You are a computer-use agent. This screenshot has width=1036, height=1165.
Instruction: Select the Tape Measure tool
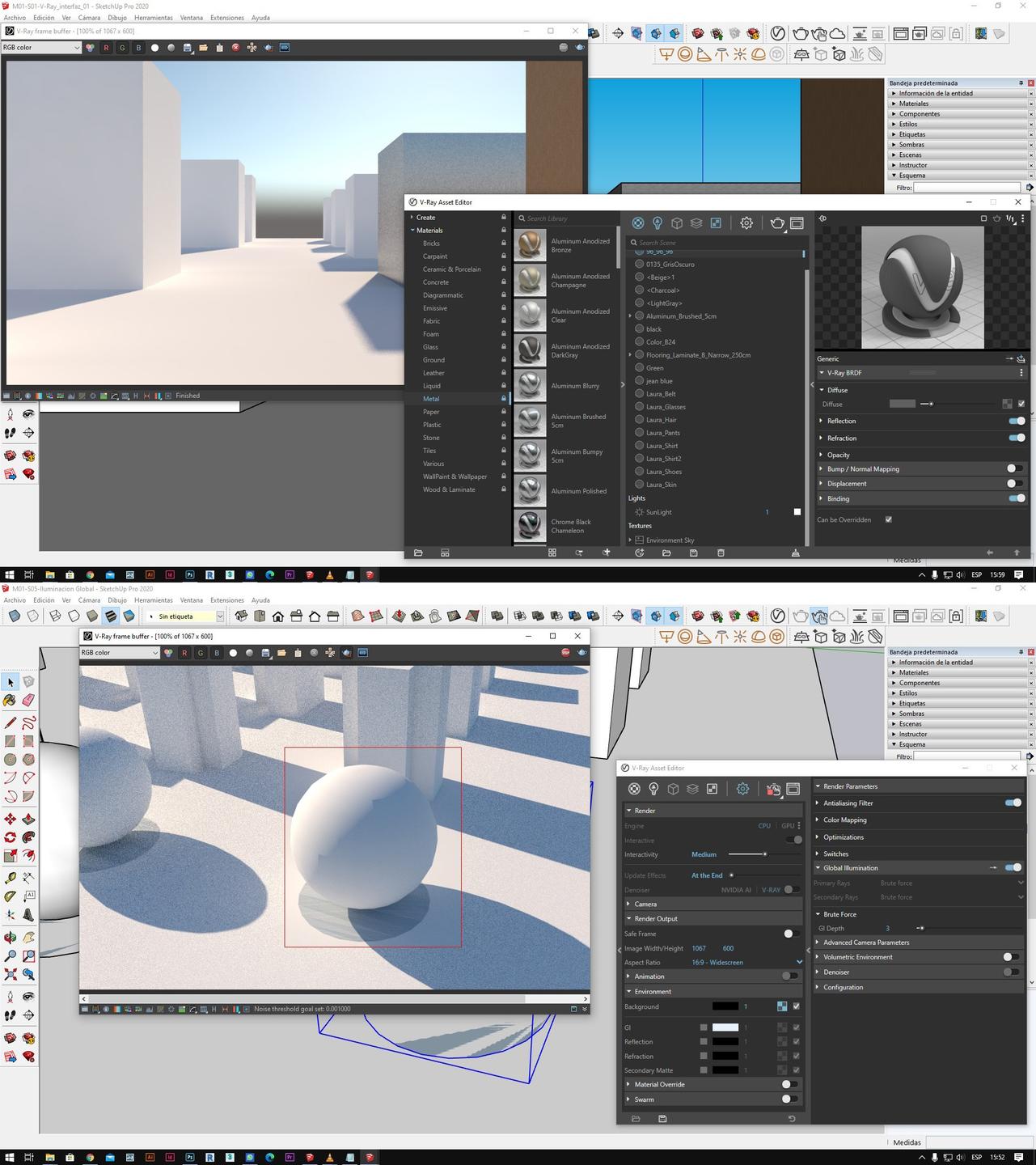pos(10,878)
